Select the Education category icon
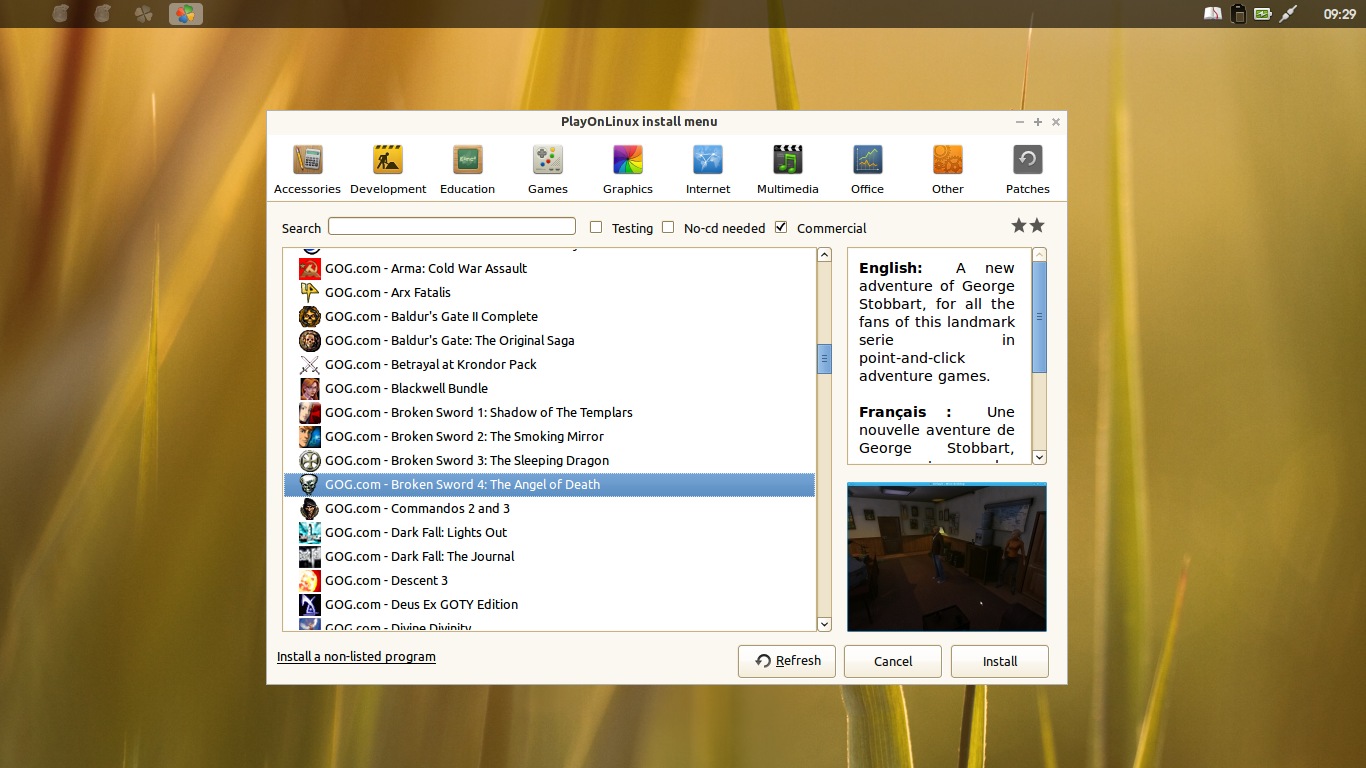 tap(468, 160)
